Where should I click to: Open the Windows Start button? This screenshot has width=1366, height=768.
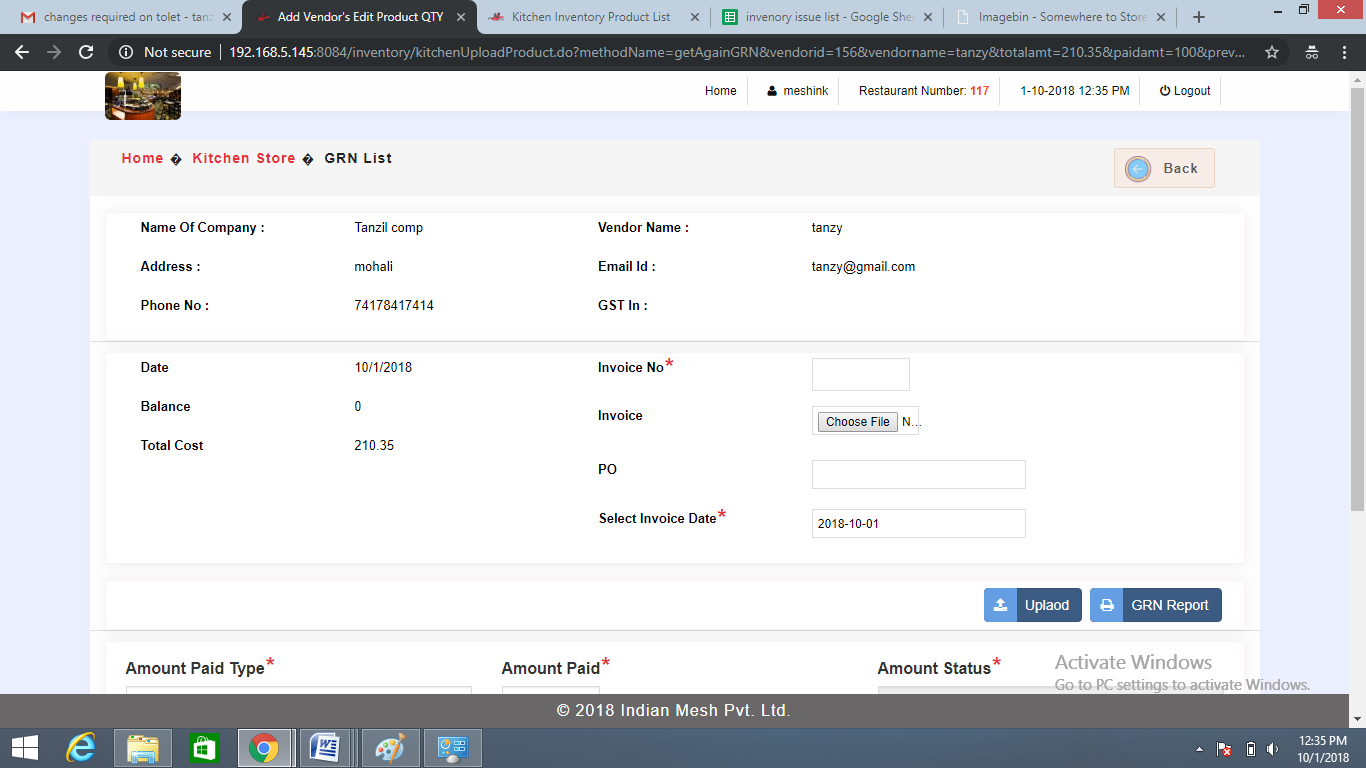[25, 748]
